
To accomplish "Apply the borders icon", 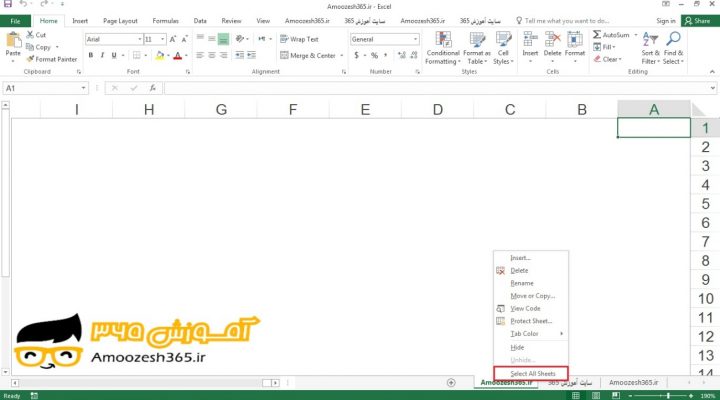I will pos(136,56).
